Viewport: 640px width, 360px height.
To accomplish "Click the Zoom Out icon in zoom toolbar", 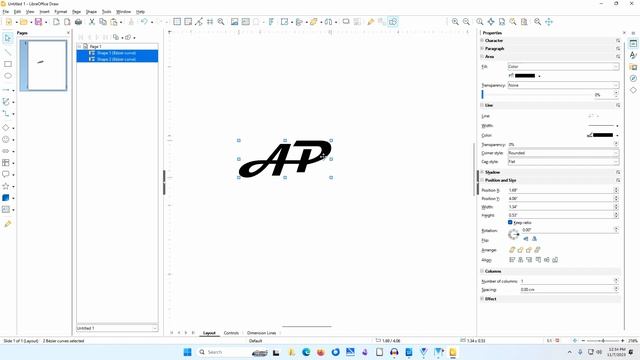I will coord(466,22).
